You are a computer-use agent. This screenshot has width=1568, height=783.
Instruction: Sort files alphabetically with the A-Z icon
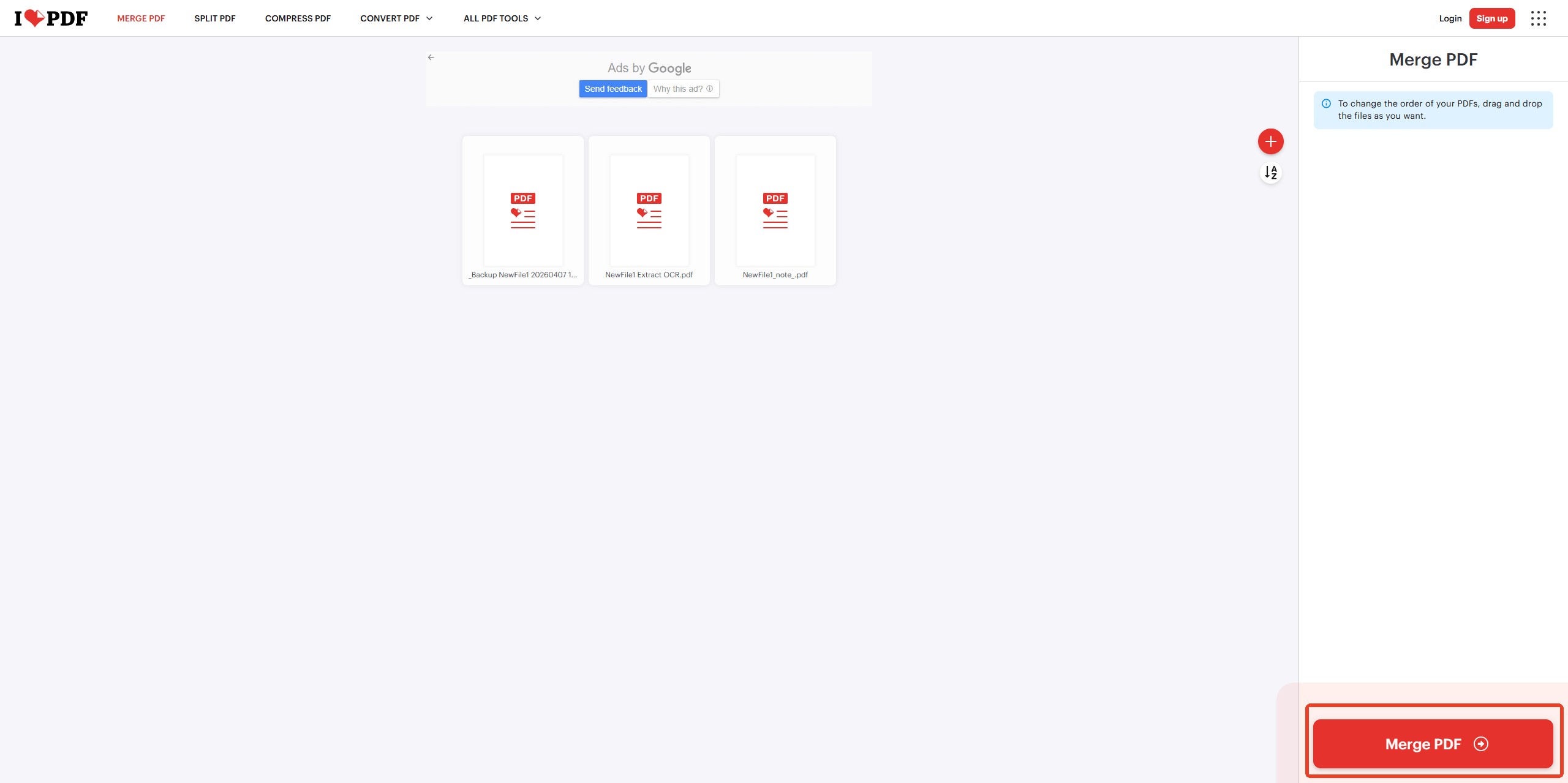(1270, 173)
